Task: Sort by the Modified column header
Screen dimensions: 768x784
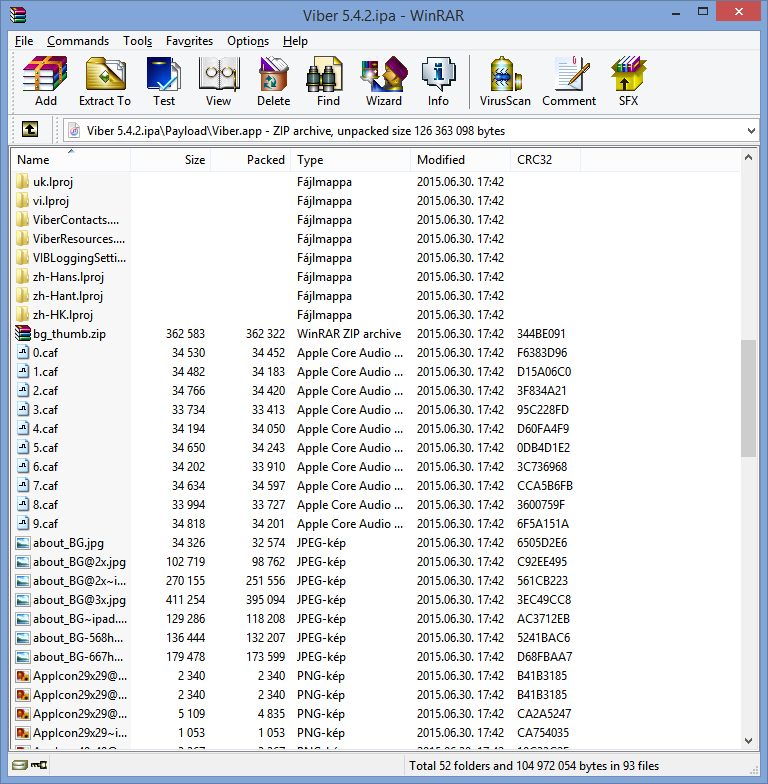Action: (460, 160)
